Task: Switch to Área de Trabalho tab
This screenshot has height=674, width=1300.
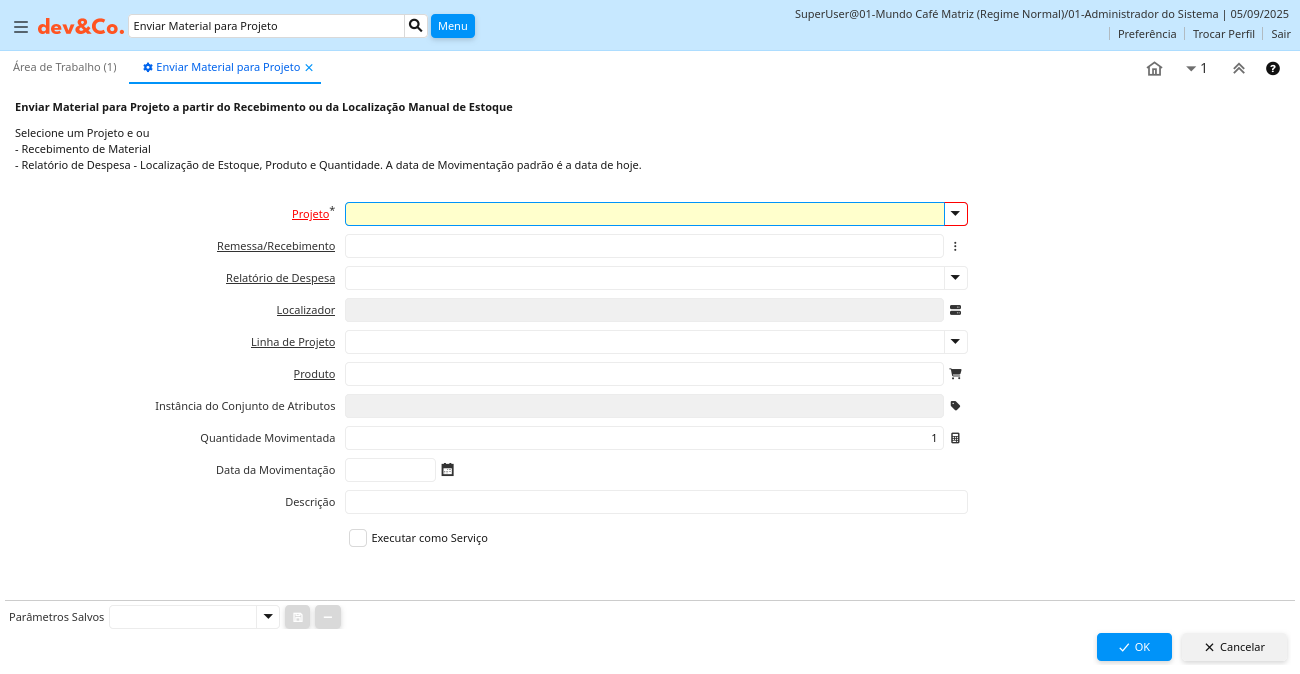Action: point(65,67)
